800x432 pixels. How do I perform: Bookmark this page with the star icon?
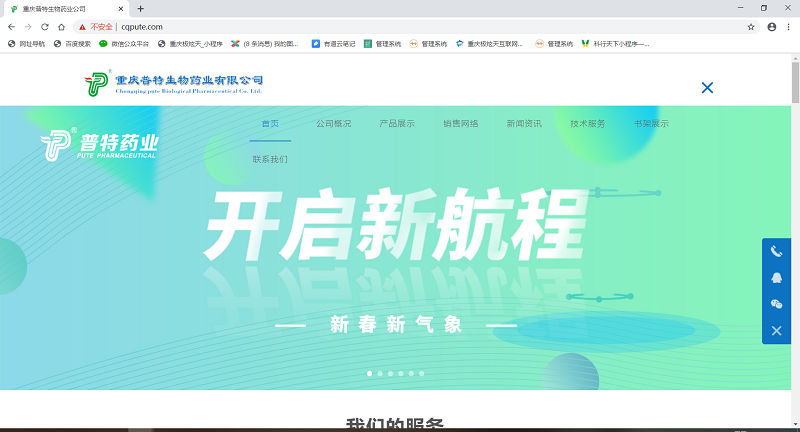pyautogui.click(x=751, y=27)
